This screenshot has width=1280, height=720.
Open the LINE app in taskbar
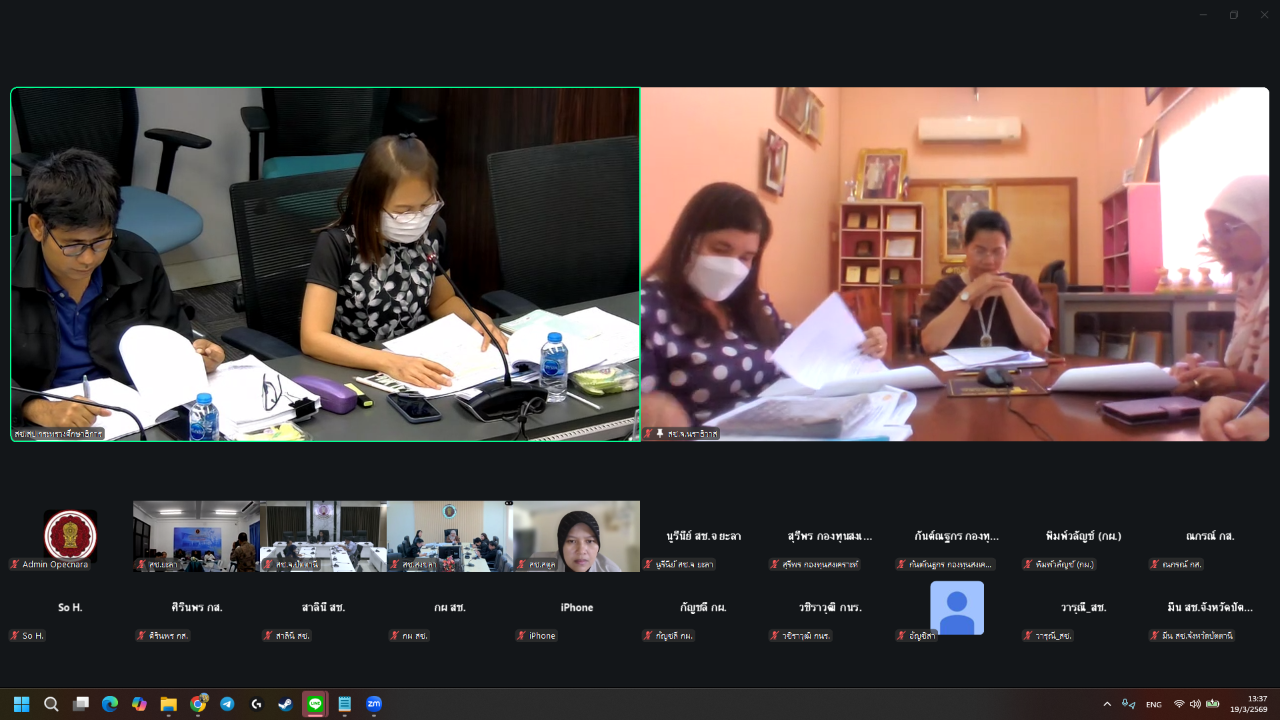[x=315, y=704]
